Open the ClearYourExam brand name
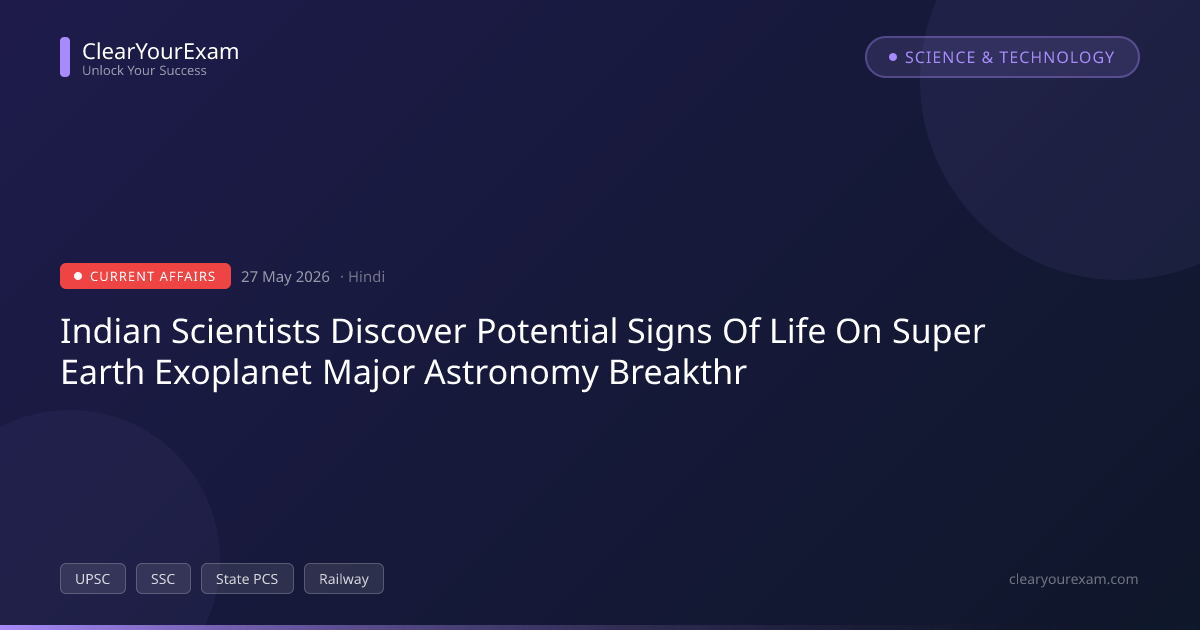 coord(160,51)
